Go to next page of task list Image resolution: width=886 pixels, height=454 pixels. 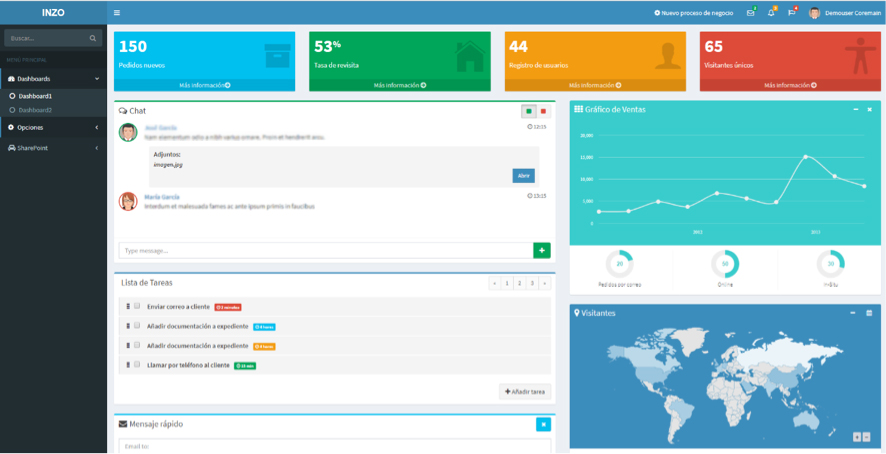click(545, 283)
